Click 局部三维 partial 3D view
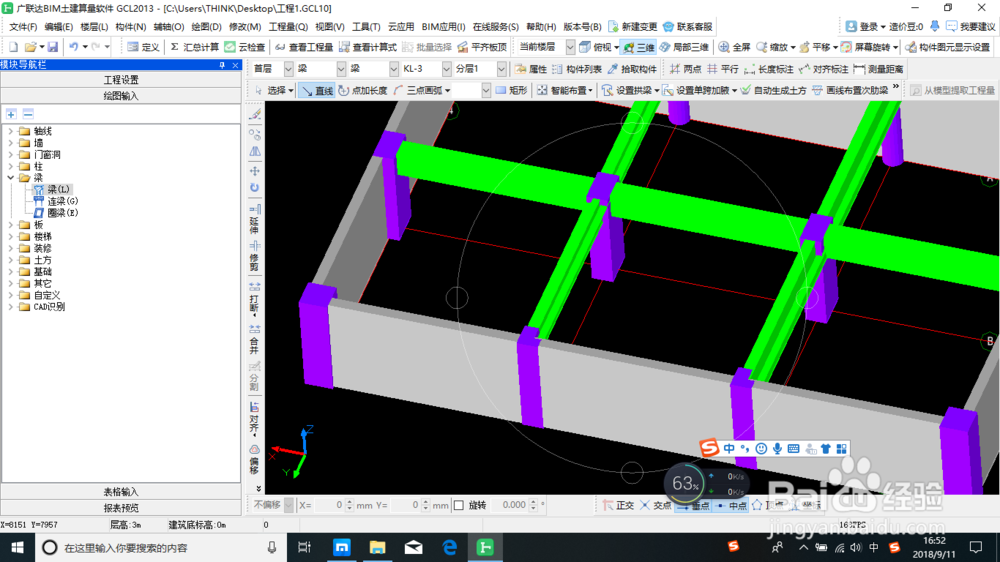Viewport: 1000px width, 562px height. (684, 47)
